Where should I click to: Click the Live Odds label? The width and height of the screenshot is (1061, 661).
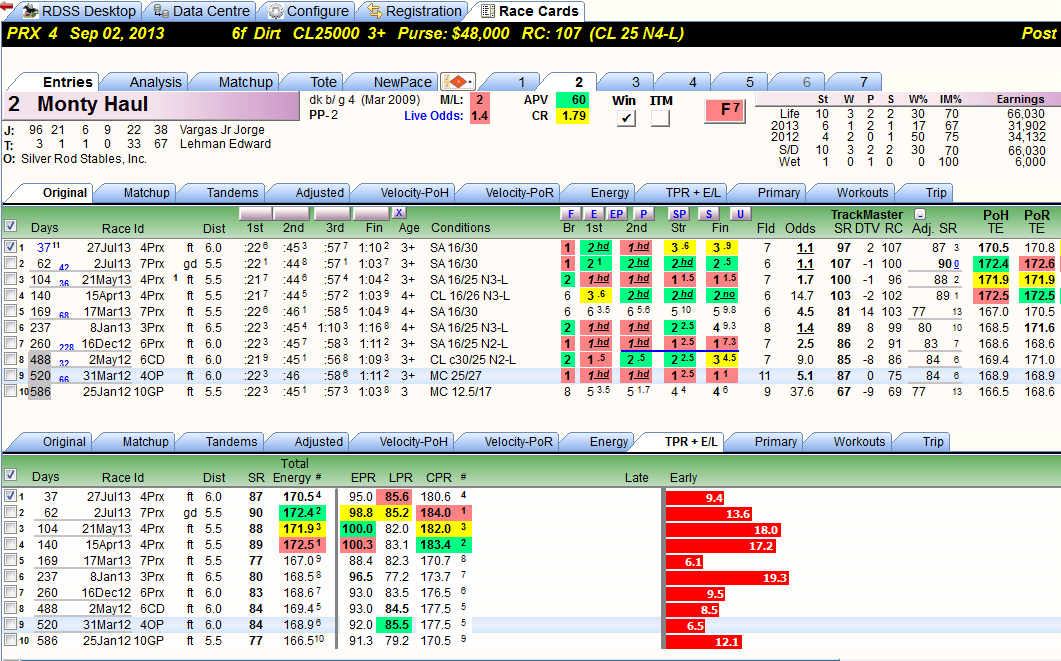[x=433, y=116]
